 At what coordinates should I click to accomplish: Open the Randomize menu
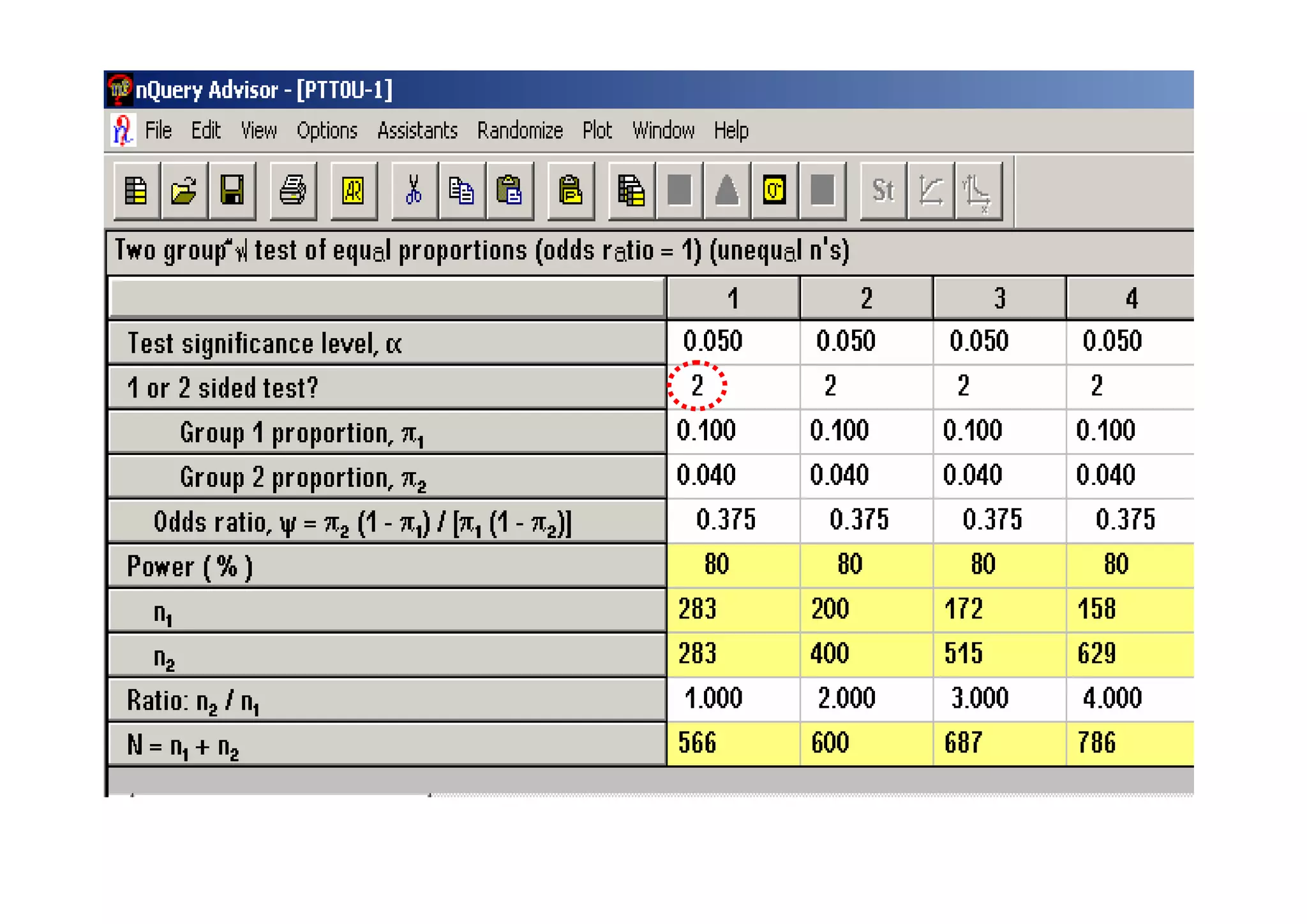pyautogui.click(x=519, y=131)
